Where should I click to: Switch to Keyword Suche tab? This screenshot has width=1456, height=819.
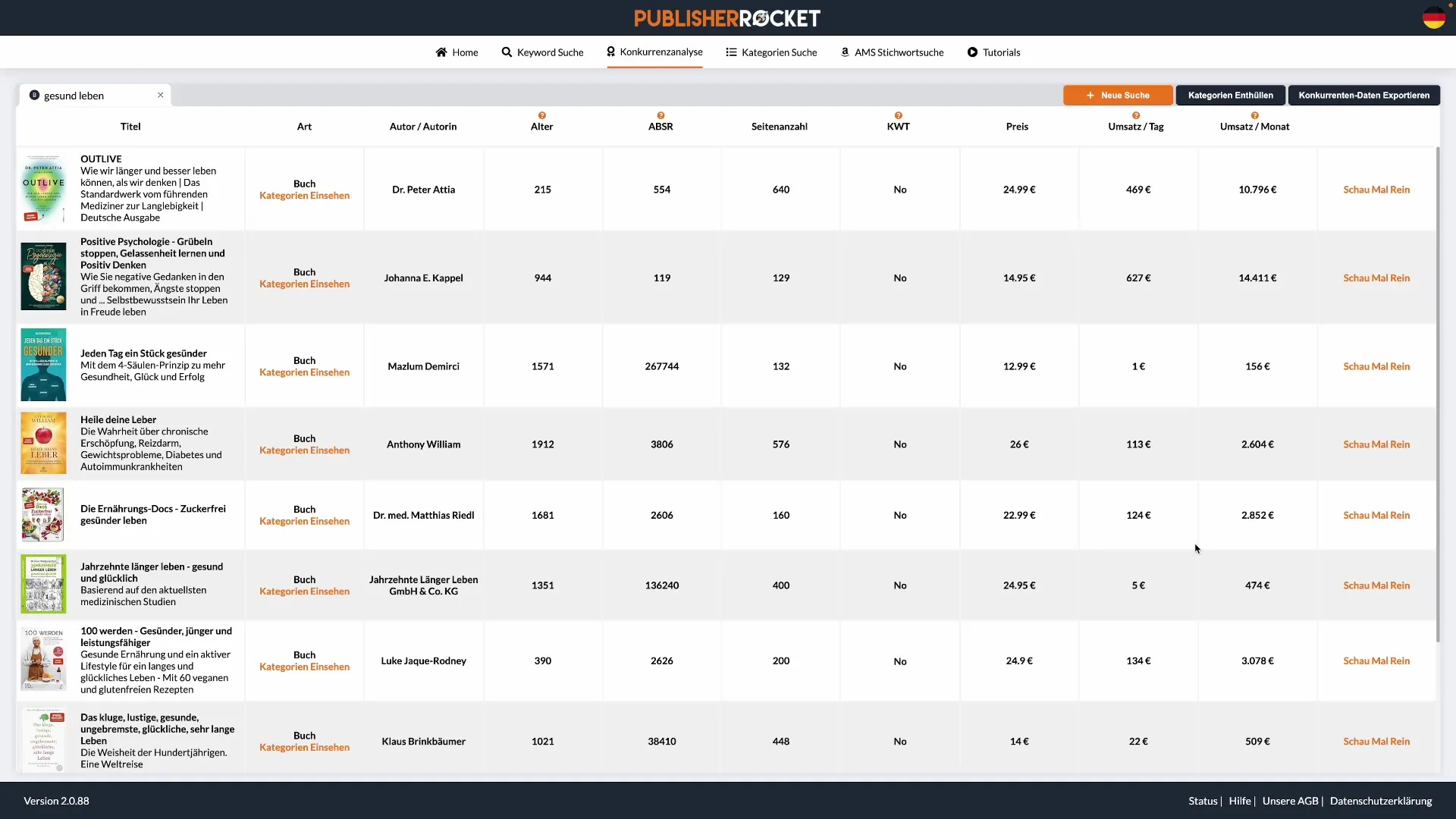[542, 52]
